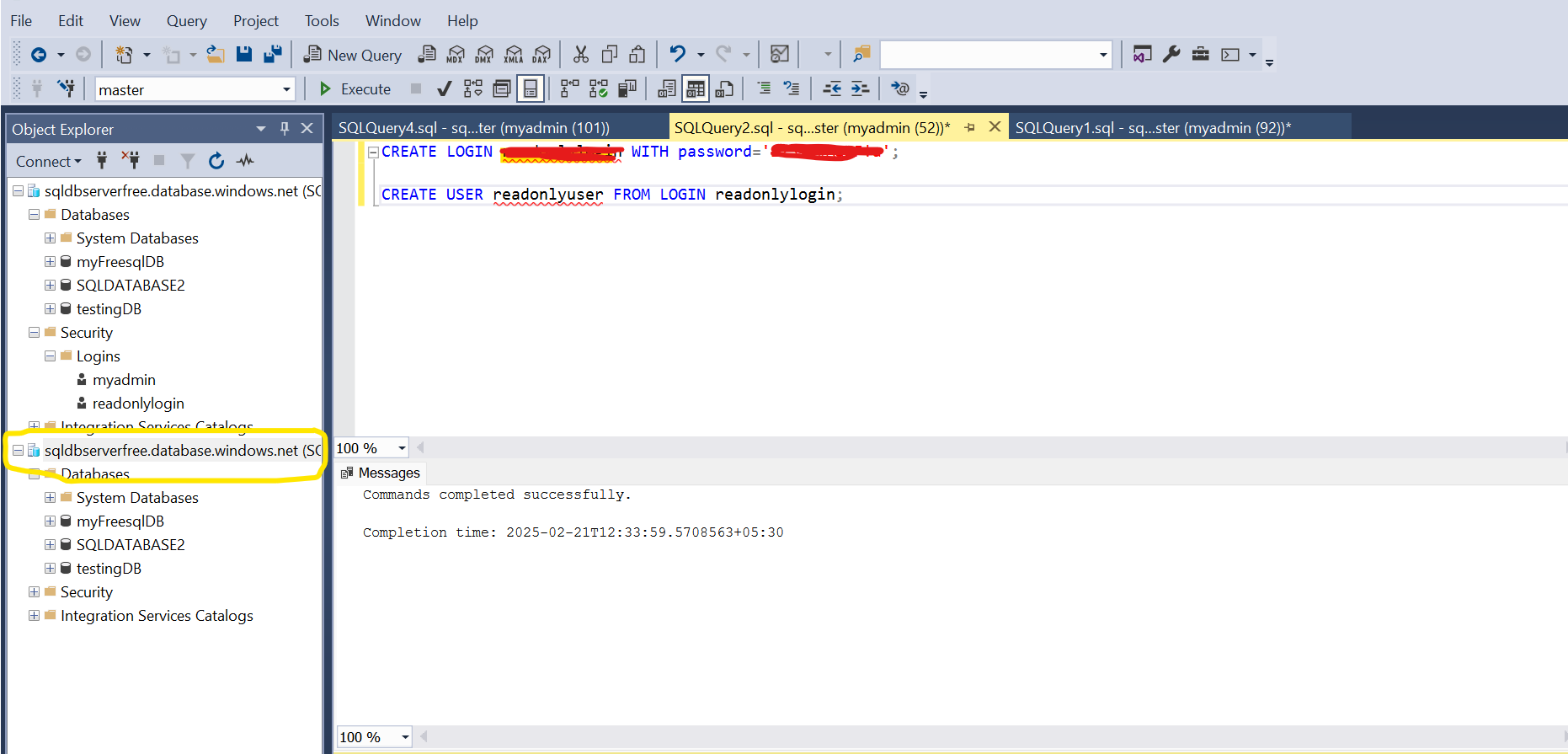The image size is (1568, 754).
Task: Open the File menu
Action: click(x=21, y=20)
